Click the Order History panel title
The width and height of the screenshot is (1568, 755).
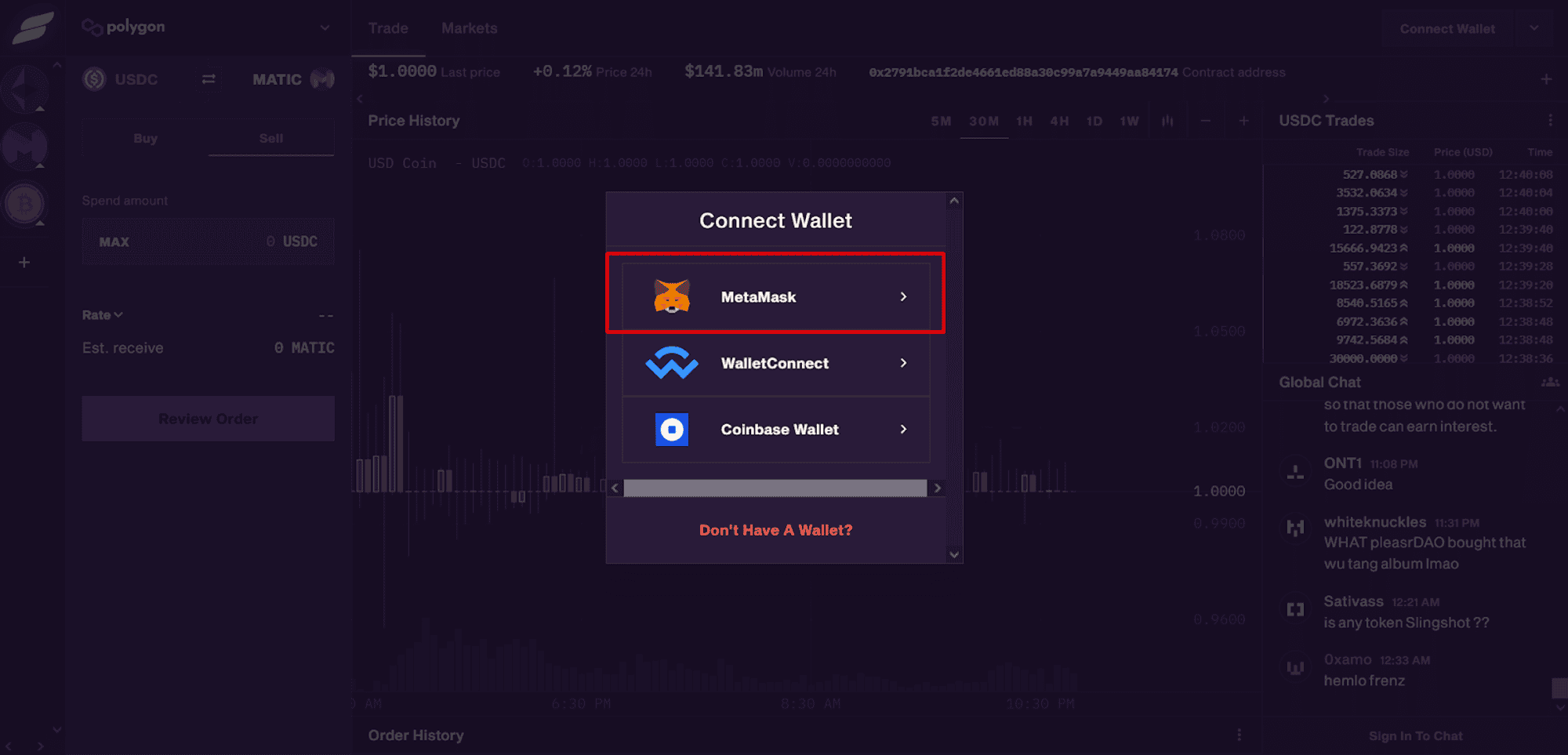coord(416,735)
